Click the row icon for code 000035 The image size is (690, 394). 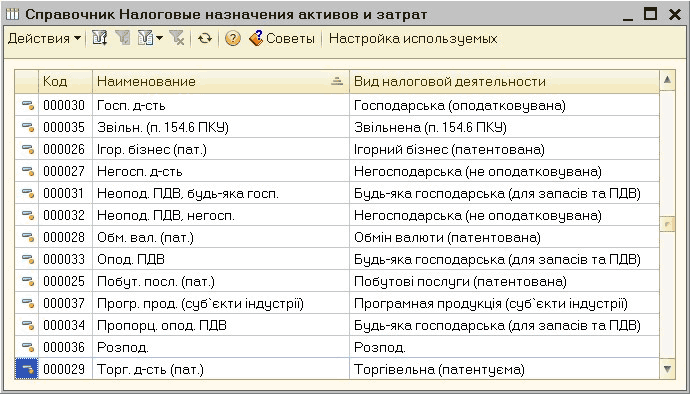click(x=28, y=127)
